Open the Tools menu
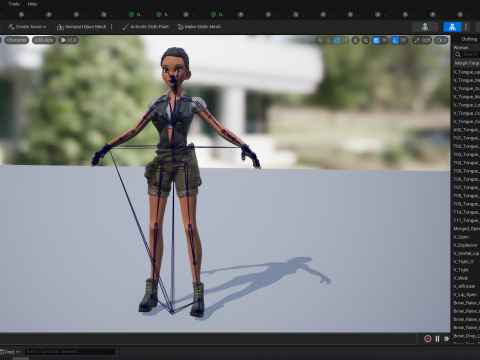 [14, 4]
